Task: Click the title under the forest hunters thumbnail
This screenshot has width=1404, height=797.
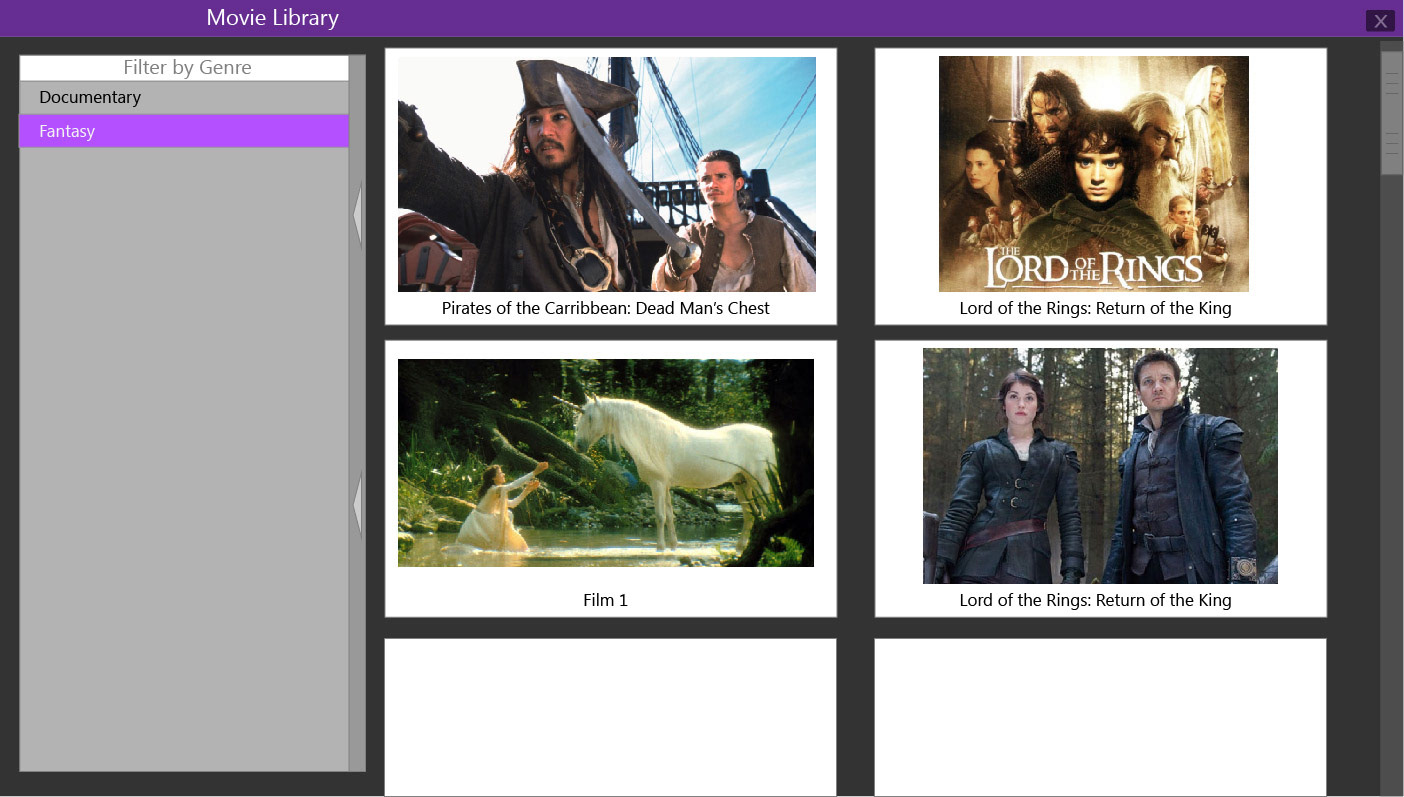Action: 1095,600
